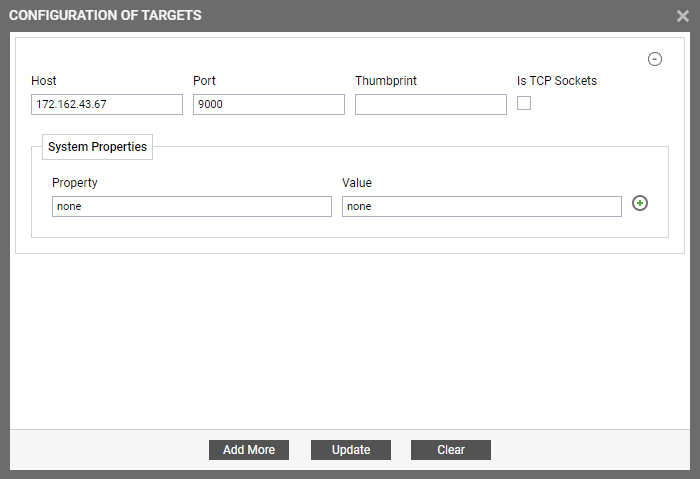This screenshot has width=700, height=479.
Task: Close the Configuration of Targets dialog
Action: point(683,16)
